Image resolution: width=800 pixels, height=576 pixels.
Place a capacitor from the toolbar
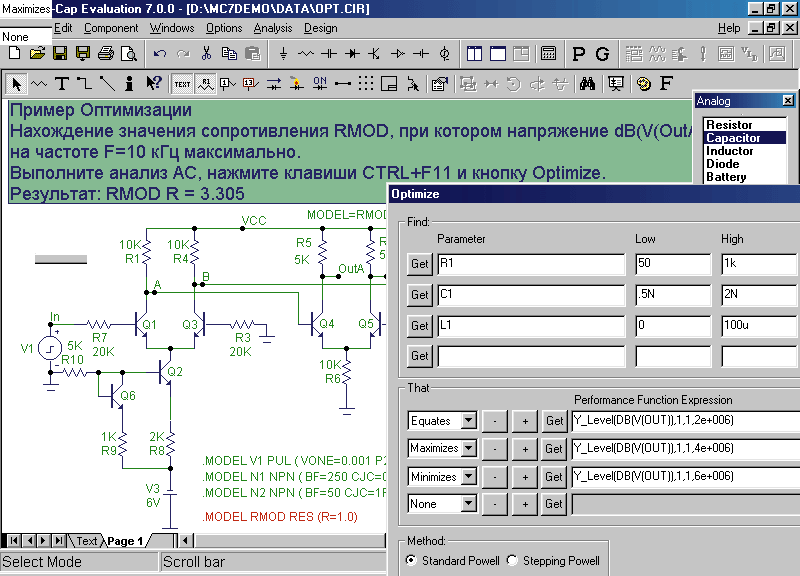(329, 54)
